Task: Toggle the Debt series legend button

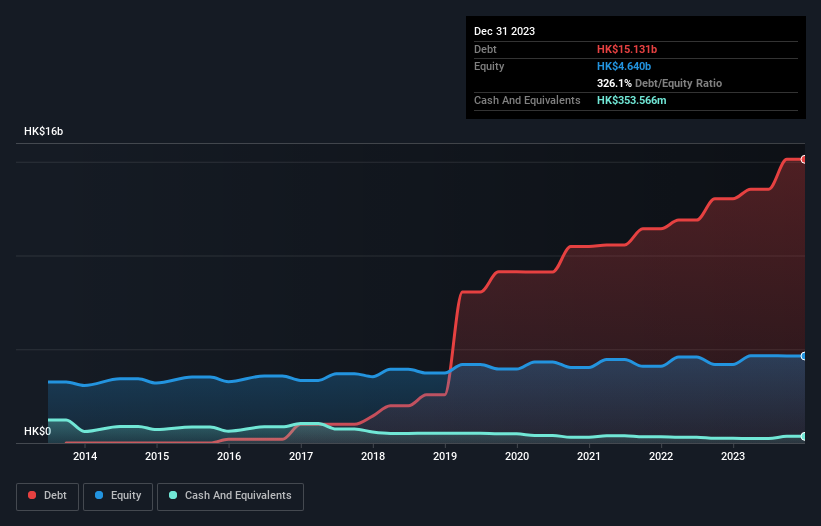Action: [x=47, y=496]
